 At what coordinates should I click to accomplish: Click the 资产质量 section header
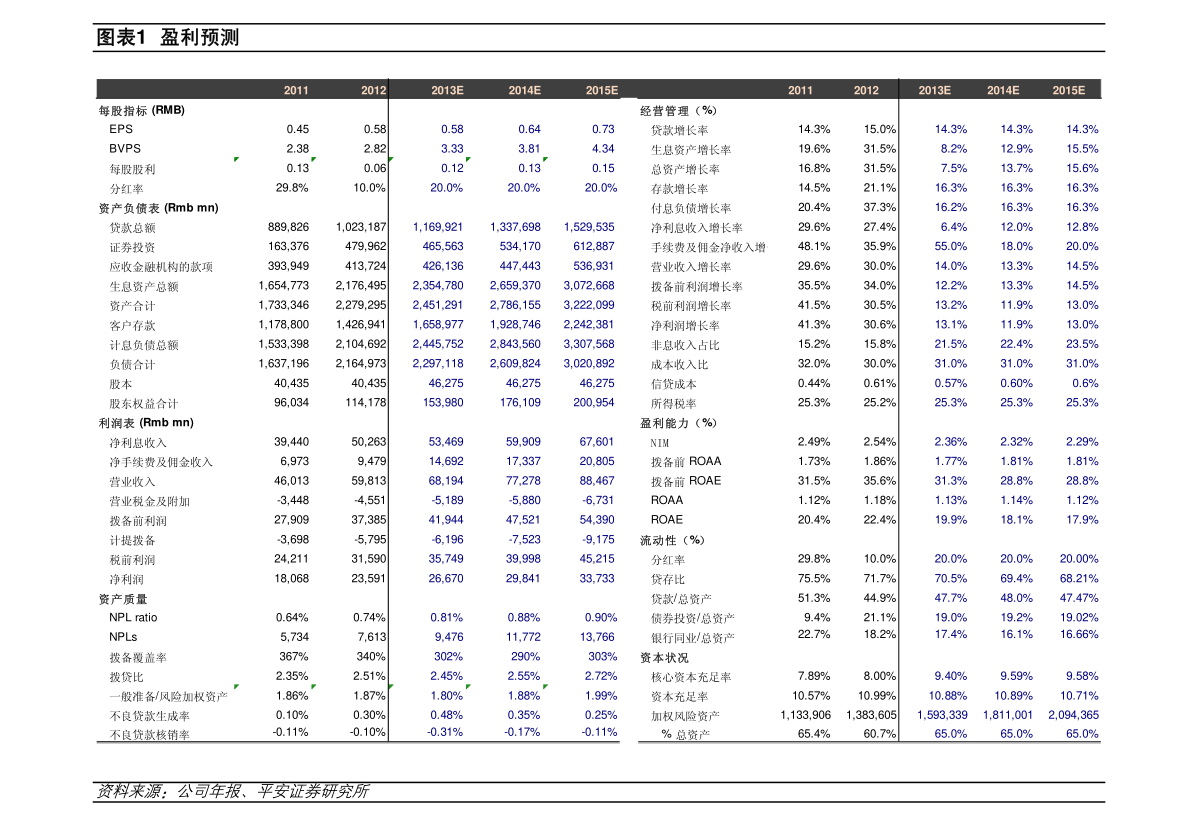123,599
